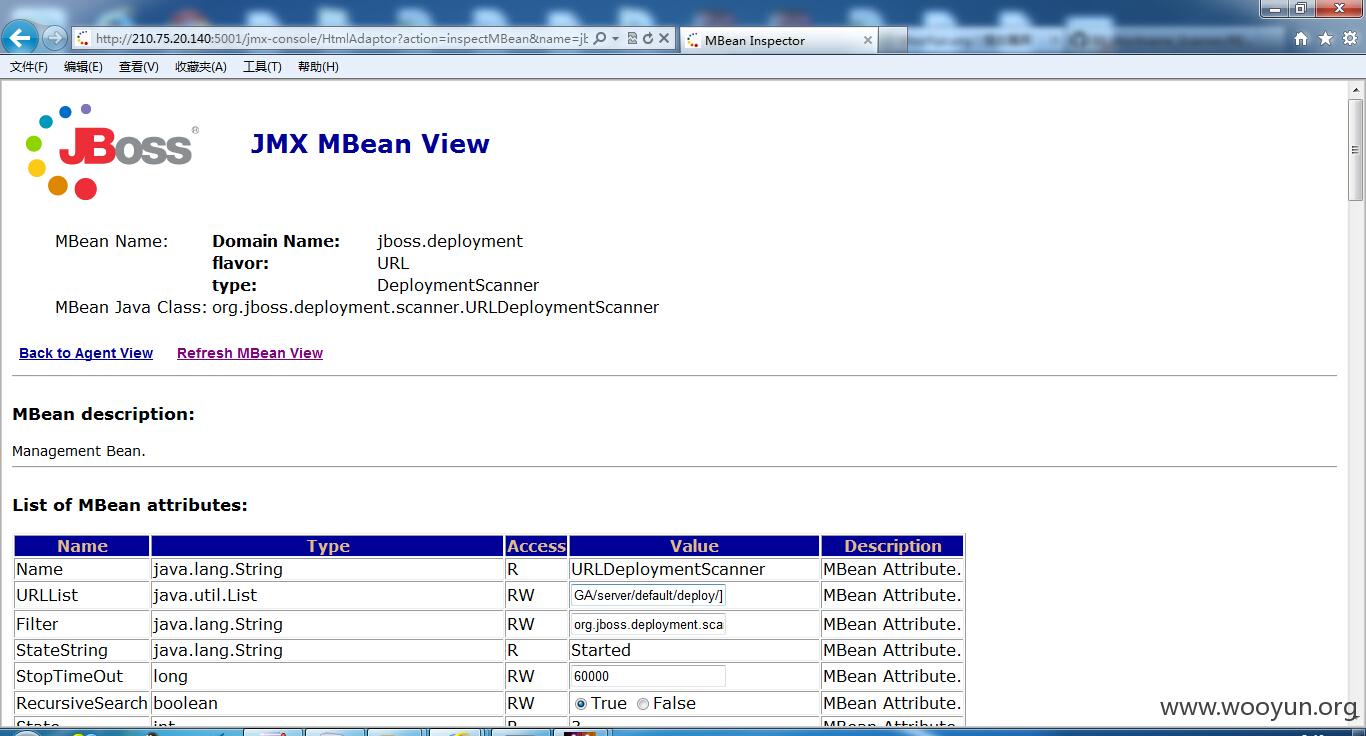Follow the Refresh MBean View link

click(x=250, y=353)
